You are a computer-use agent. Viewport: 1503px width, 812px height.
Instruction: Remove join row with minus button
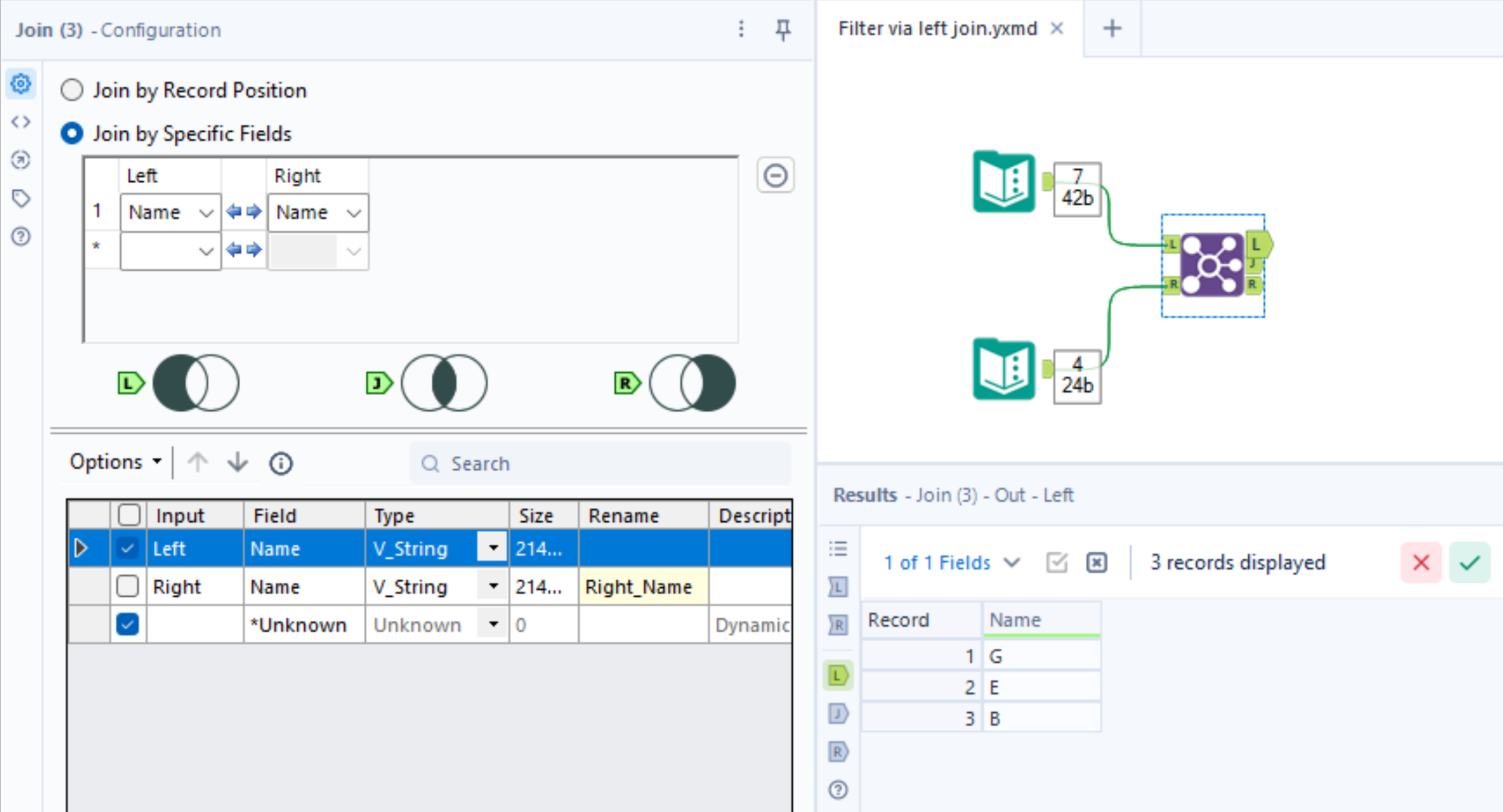[x=775, y=176]
